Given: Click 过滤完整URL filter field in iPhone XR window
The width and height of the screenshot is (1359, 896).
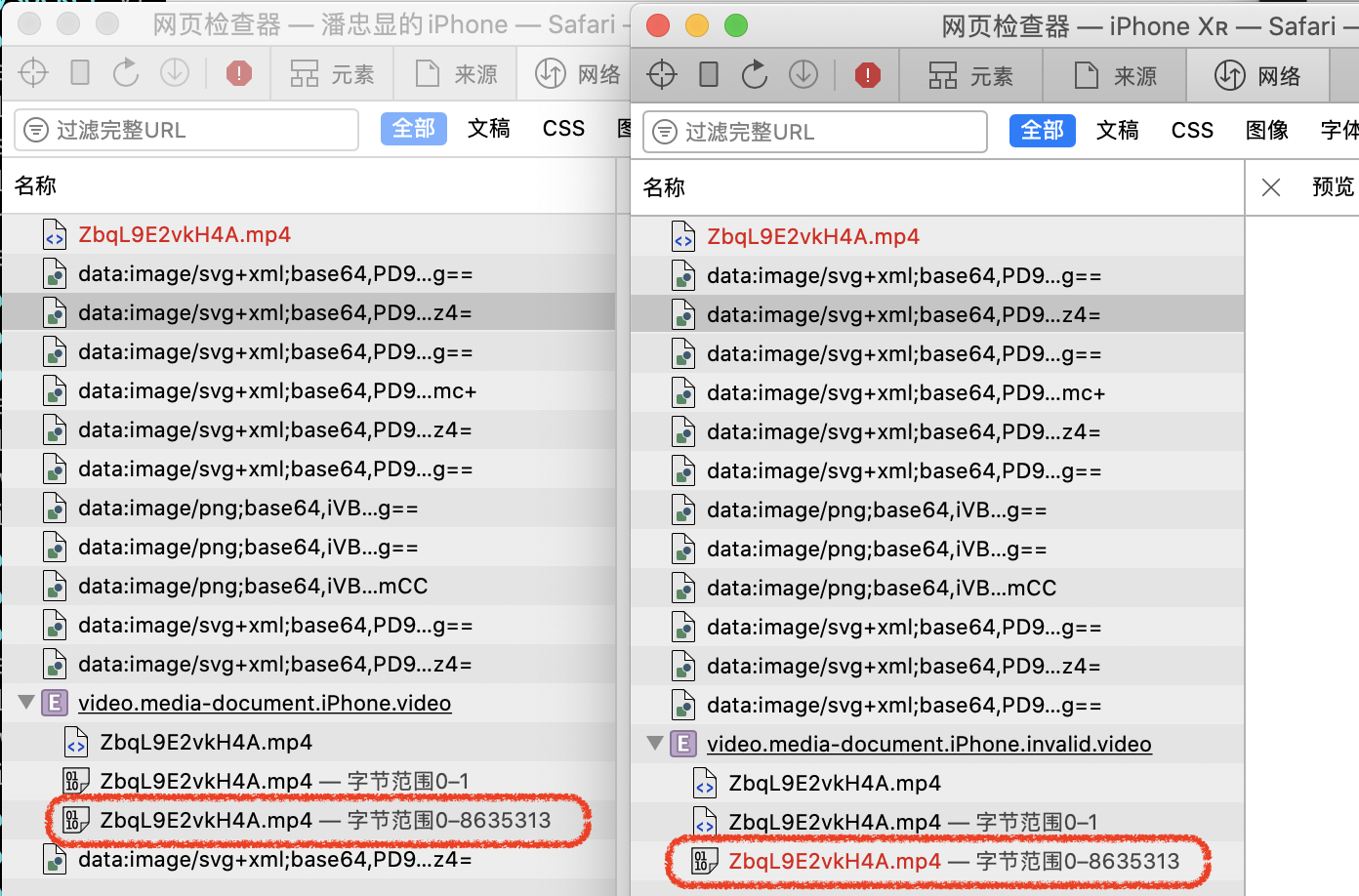Looking at the screenshot, I should [x=815, y=132].
